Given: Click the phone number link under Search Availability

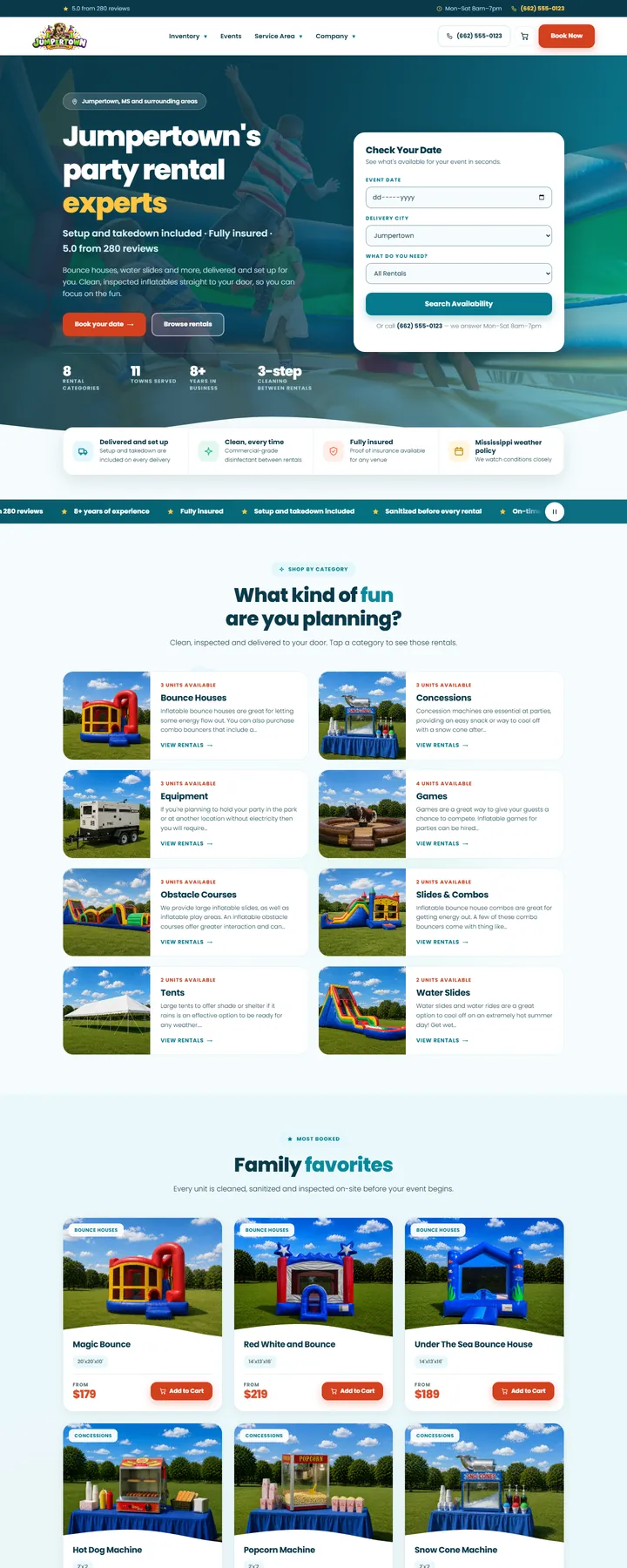Looking at the screenshot, I should click(x=420, y=326).
